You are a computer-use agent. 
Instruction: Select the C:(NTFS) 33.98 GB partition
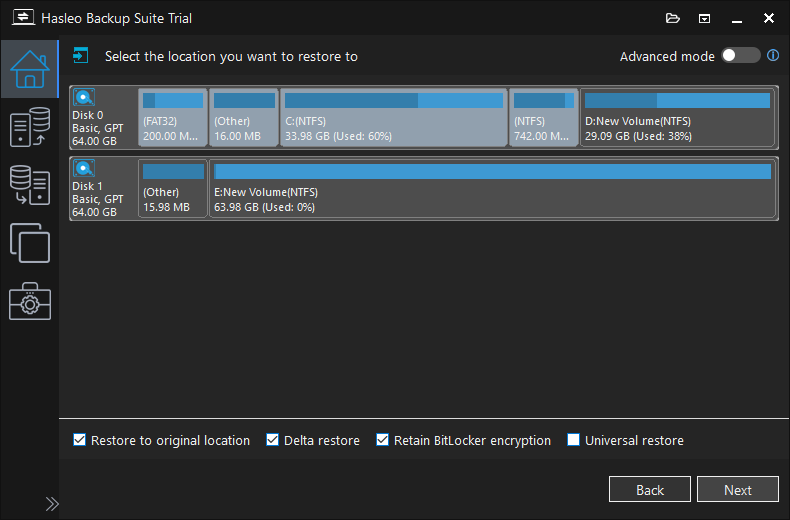(393, 117)
